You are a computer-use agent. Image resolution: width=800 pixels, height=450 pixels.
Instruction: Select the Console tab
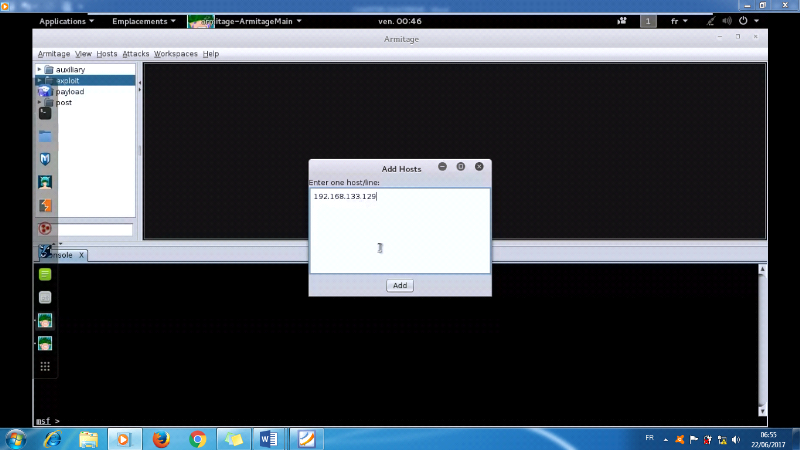(61, 255)
